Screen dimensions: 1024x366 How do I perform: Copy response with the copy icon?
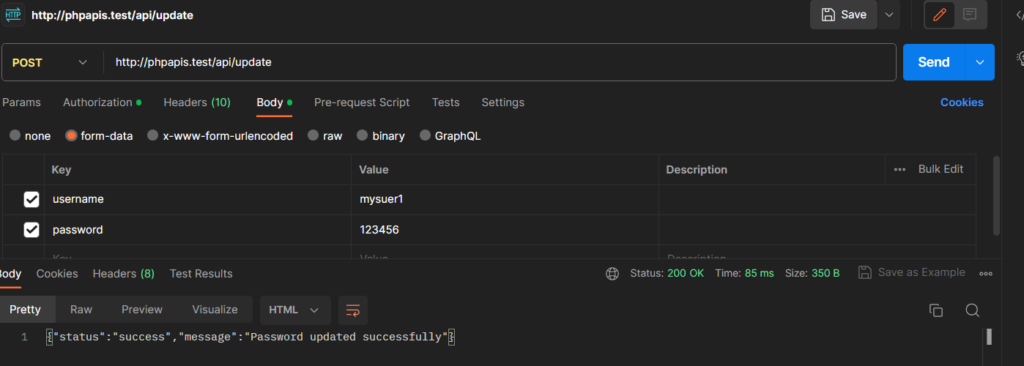[x=936, y=310]
